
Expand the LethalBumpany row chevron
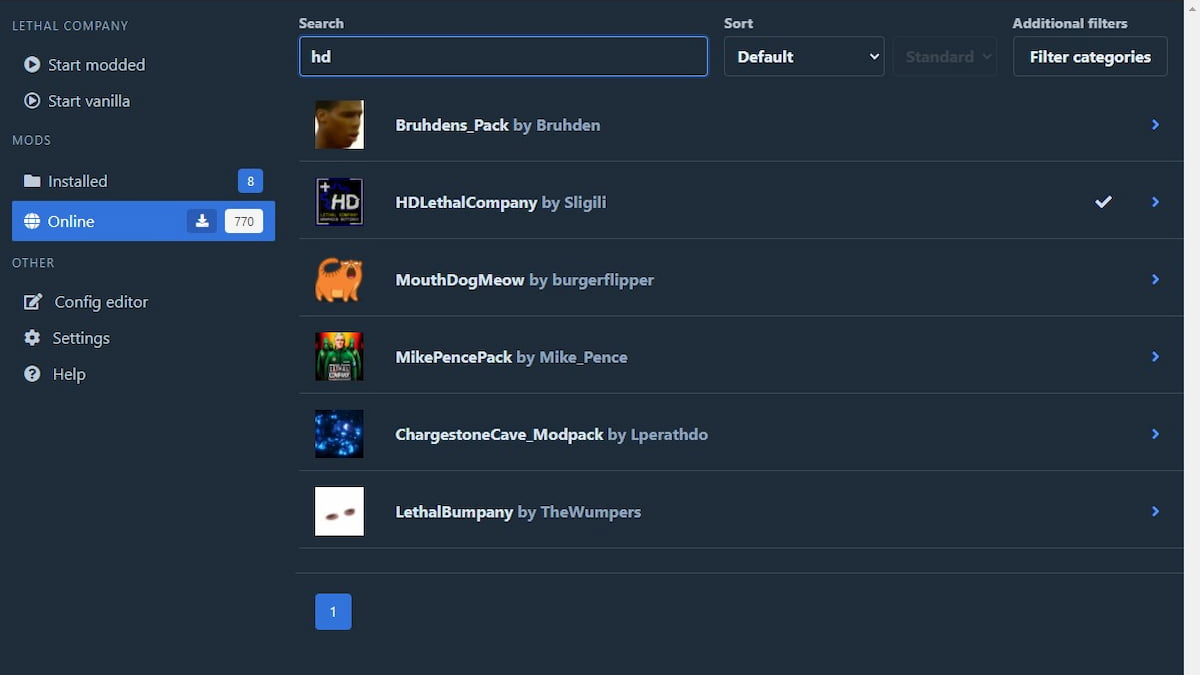[x=1155, y=512]
